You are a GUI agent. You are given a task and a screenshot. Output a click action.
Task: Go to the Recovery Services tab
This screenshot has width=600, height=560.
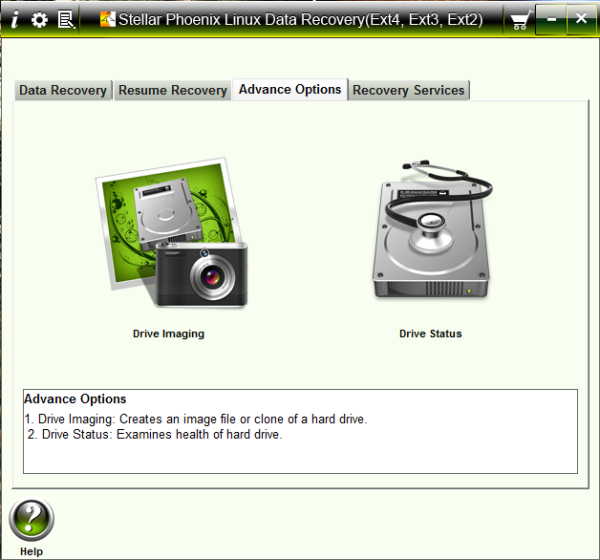coord(408,90)
